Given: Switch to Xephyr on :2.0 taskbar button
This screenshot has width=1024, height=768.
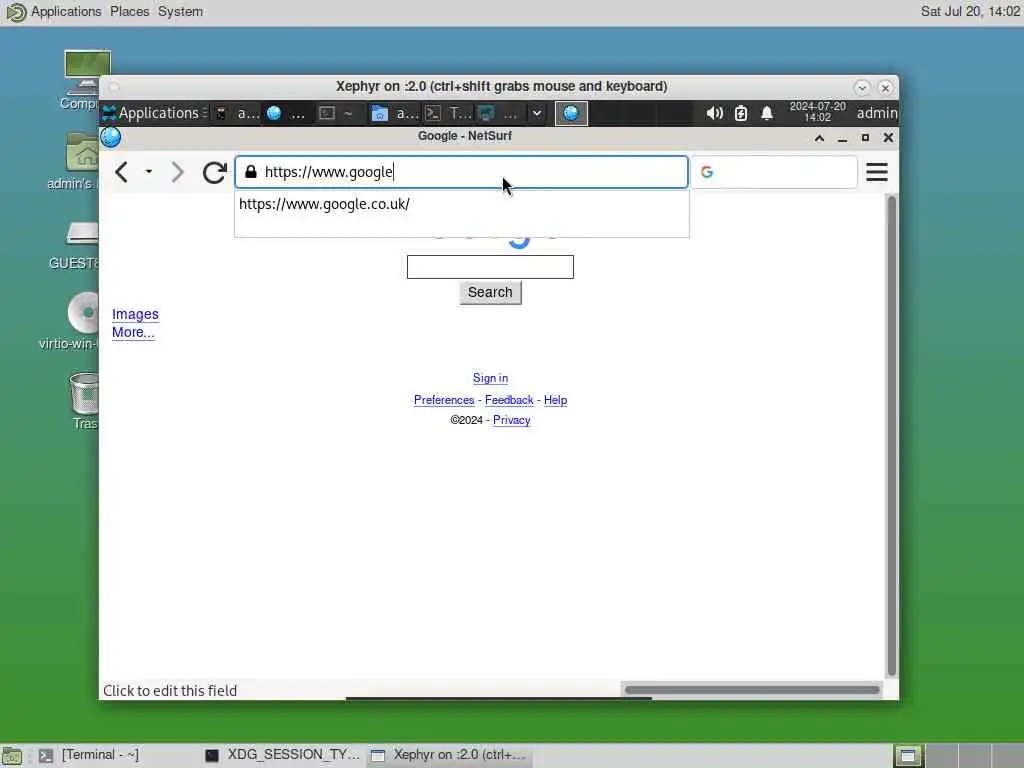Looking at the screenshot, I should [x=449, y=756].
